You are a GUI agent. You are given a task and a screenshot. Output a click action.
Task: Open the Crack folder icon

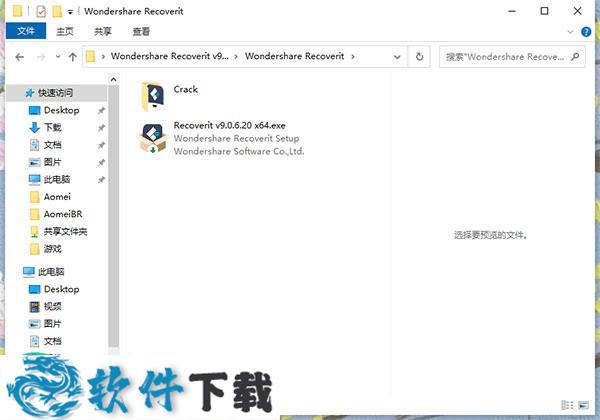point(153,96)
